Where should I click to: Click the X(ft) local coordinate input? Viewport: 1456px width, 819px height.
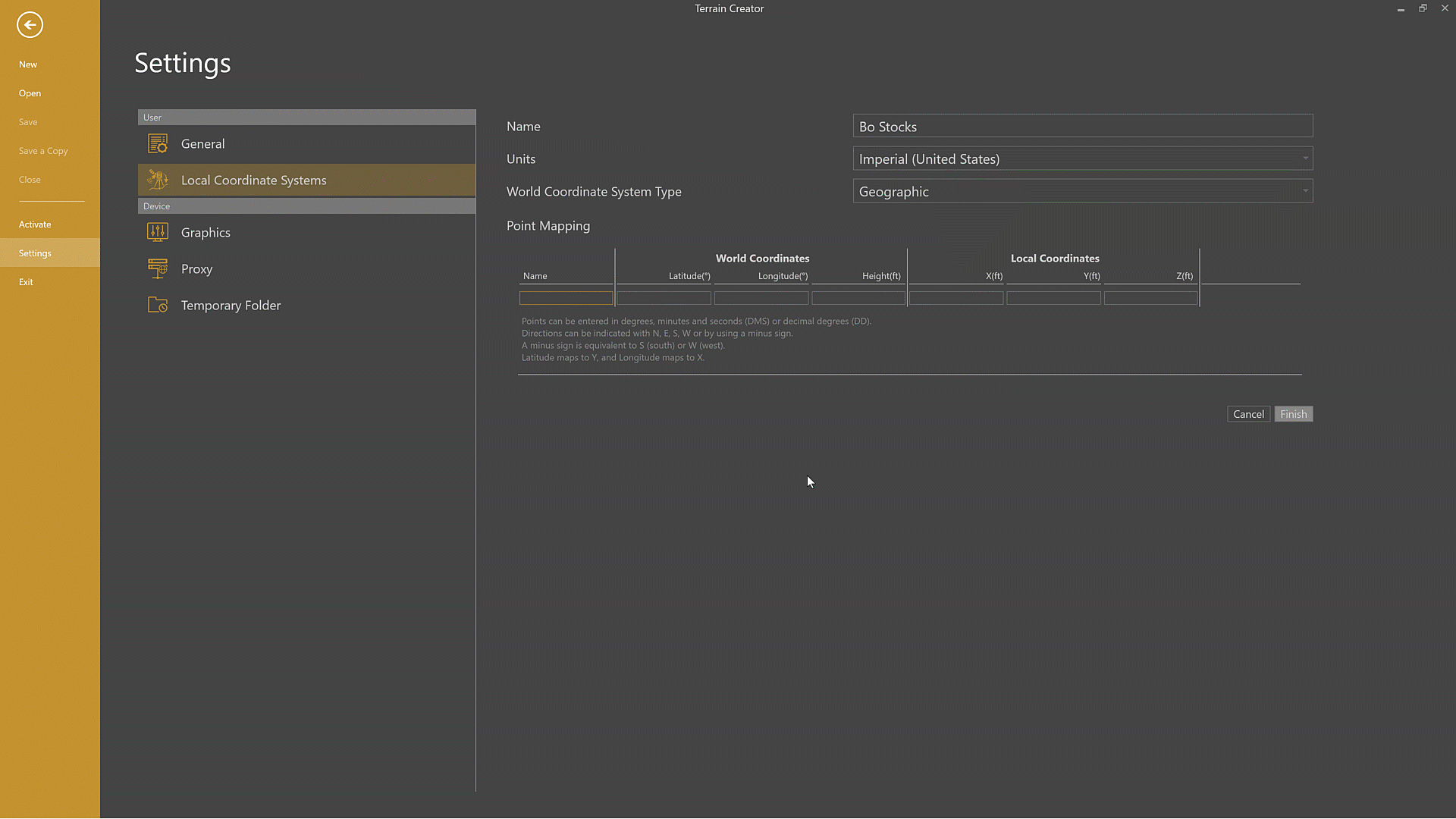point(955,297)
